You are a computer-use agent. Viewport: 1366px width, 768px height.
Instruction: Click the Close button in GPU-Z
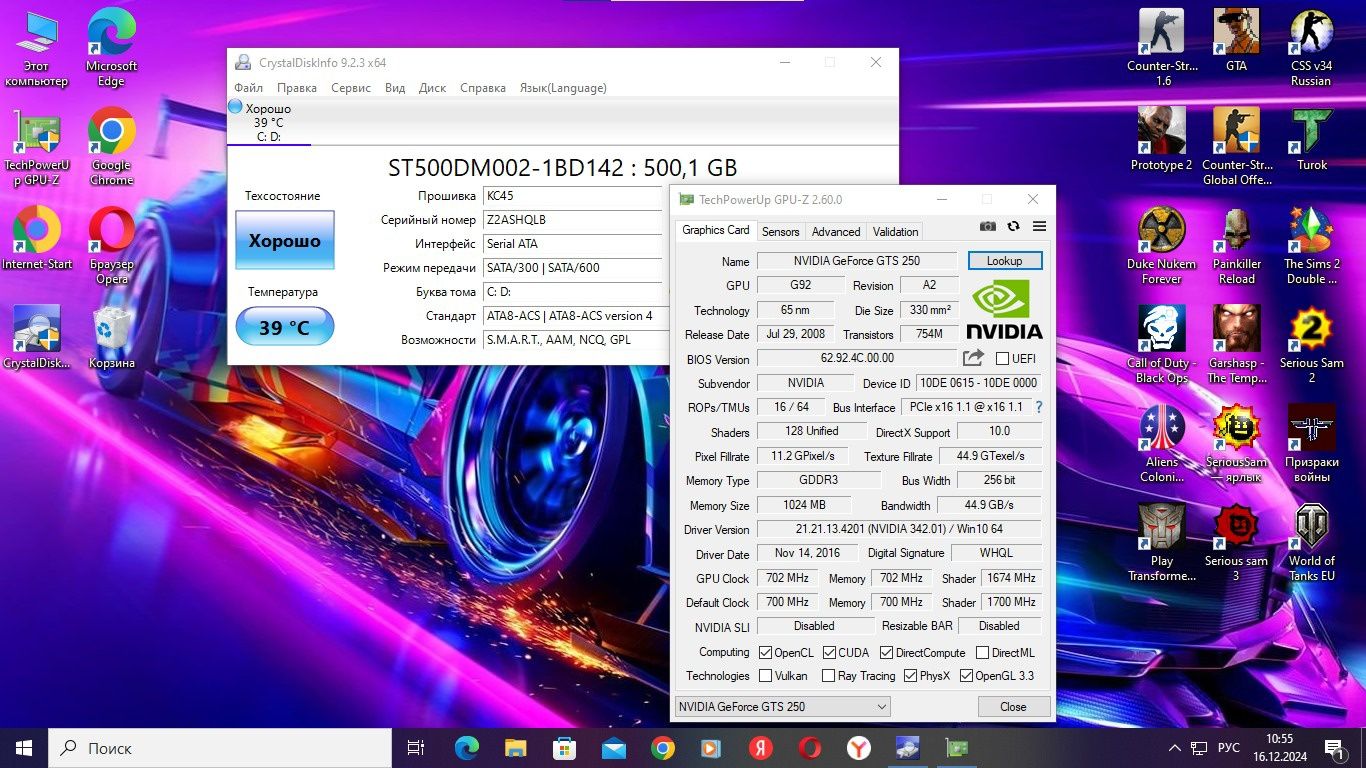[x=1013, y=707]
